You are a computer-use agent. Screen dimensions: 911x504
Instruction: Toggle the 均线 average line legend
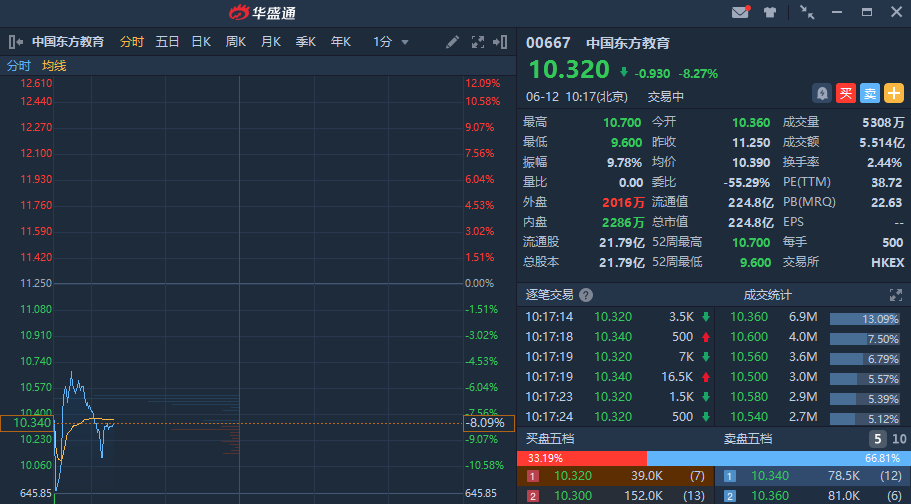tap(54, 66)
